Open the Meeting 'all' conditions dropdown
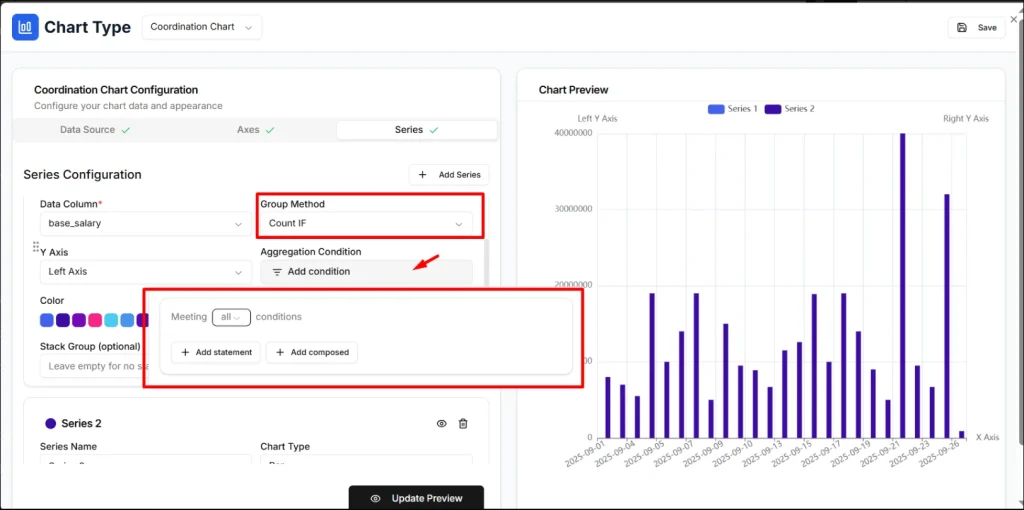Screen dimensions: 1024x510 [x=231, y=317]
